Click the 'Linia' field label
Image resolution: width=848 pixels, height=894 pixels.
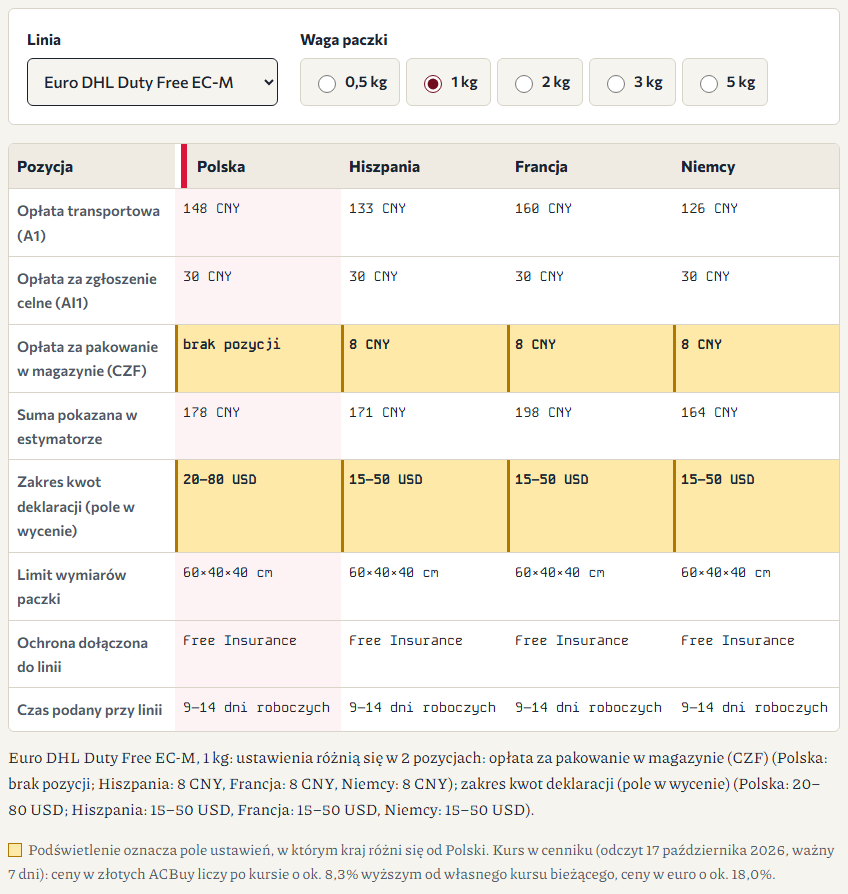coord(44,40)
